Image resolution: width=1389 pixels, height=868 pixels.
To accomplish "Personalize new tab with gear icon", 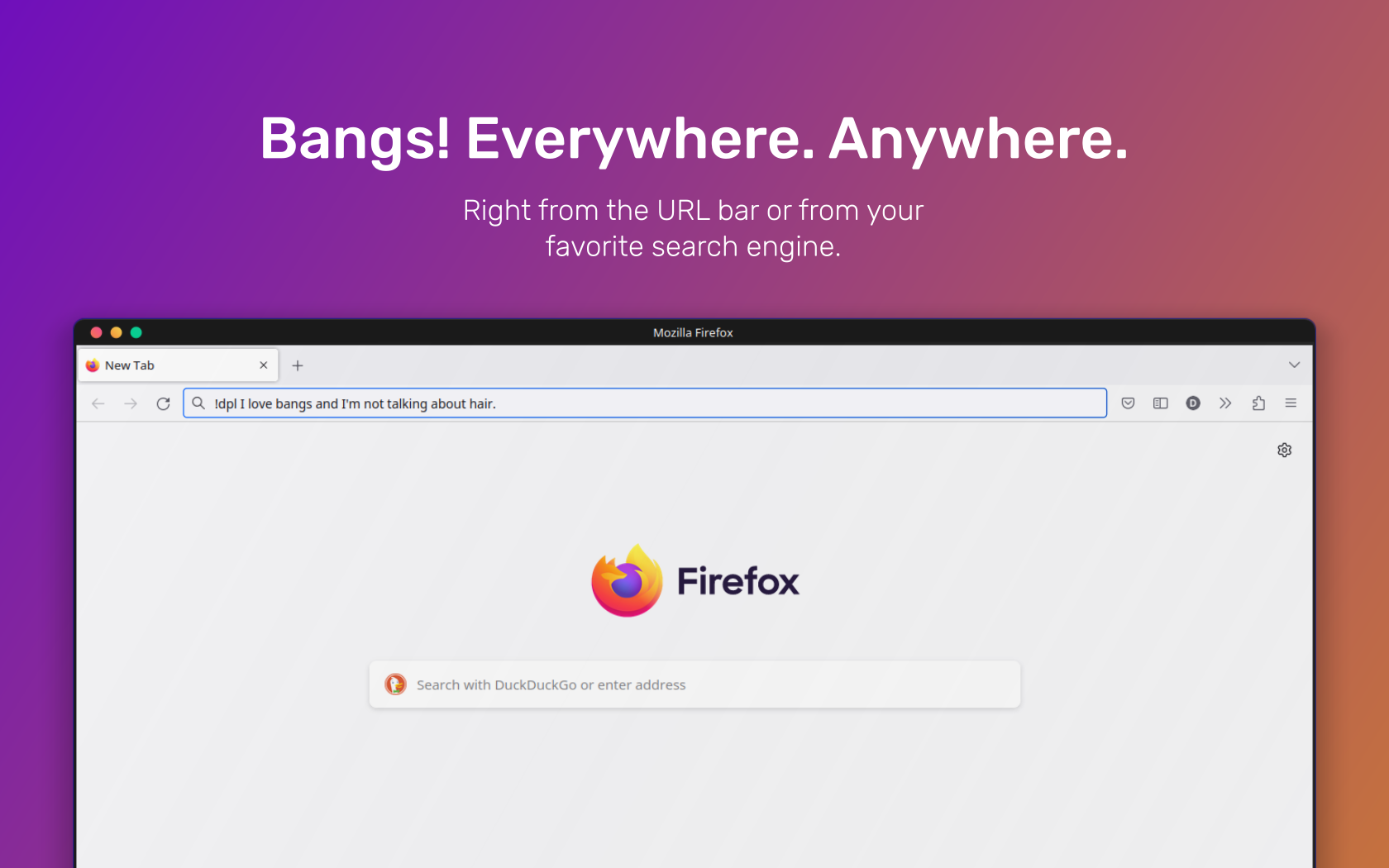I will pos(1284,450).
